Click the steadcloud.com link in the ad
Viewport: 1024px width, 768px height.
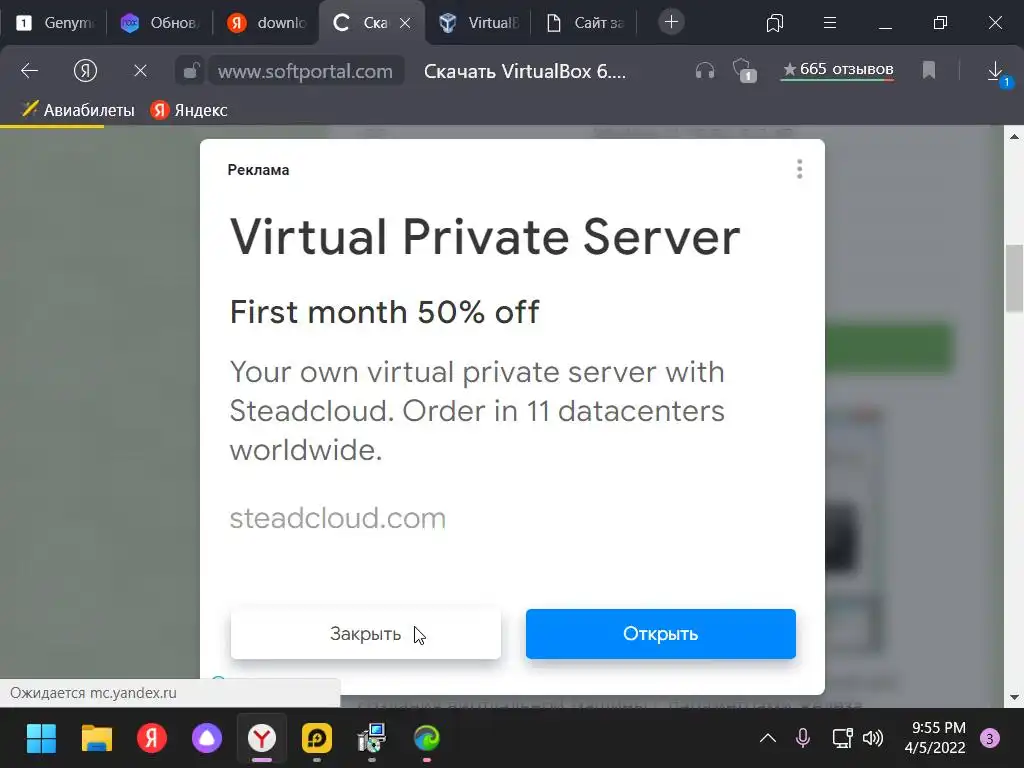pos(338,519)
